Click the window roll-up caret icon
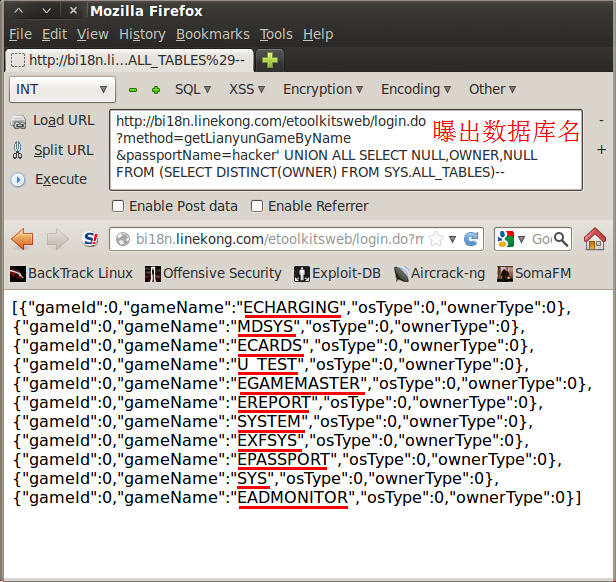Screen dimensions: 616x582 coord(18,11)
